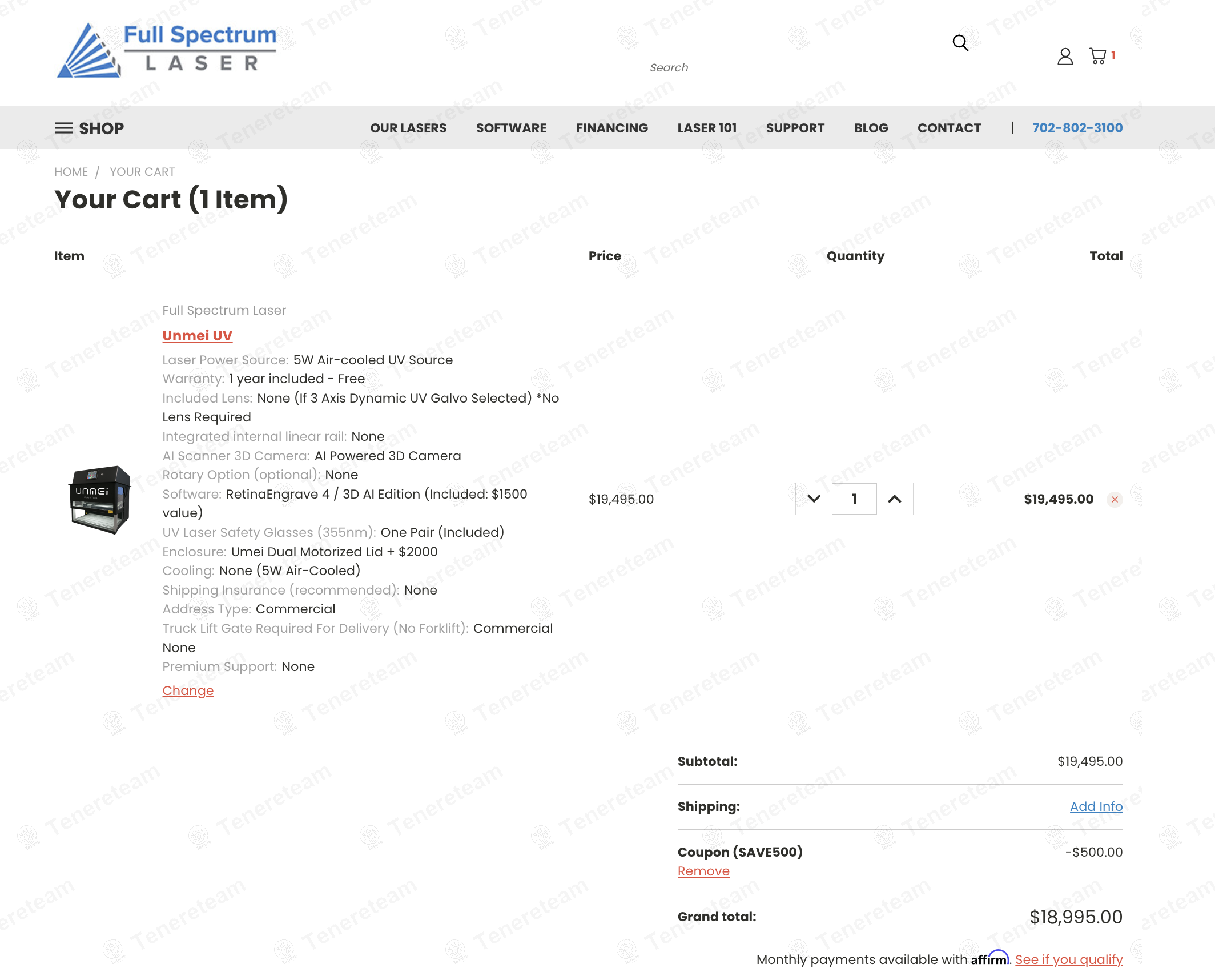Viewport: 1215px width, 980px height.
Task: Decrease quantity with down chevron
Action: [814, 499]
